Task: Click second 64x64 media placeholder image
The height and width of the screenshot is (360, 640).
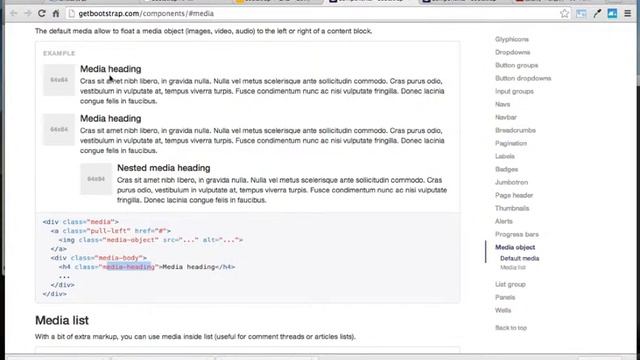Action: [59, 129]
